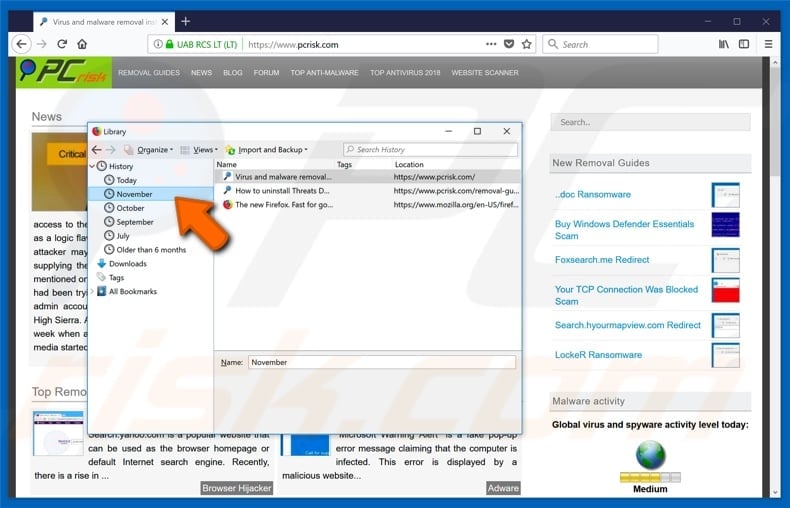790x508 pixels.
Task: Open a new browser tab
Action: [185, 21]
